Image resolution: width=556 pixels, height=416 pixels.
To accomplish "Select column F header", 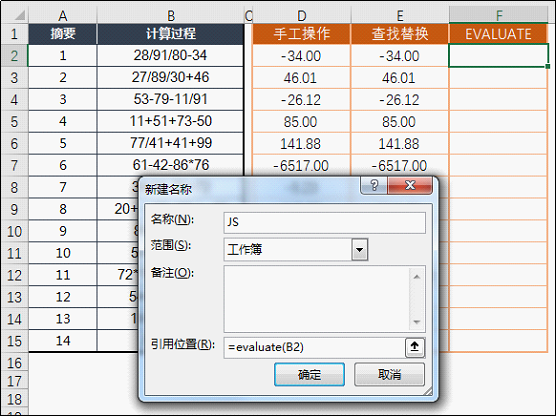I will 499,16.
